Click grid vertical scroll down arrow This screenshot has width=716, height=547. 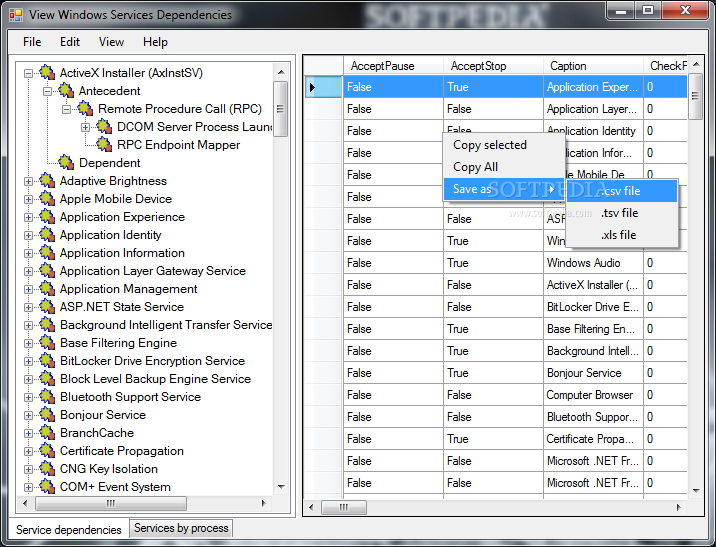click(696, 491)
